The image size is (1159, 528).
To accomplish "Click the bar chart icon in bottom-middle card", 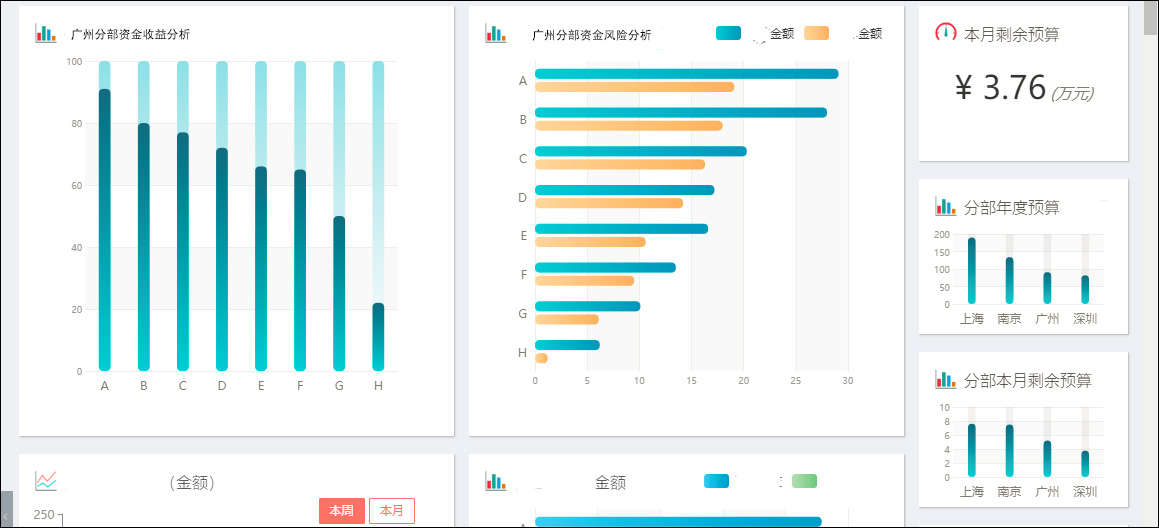I will click(x=495, y=481).
